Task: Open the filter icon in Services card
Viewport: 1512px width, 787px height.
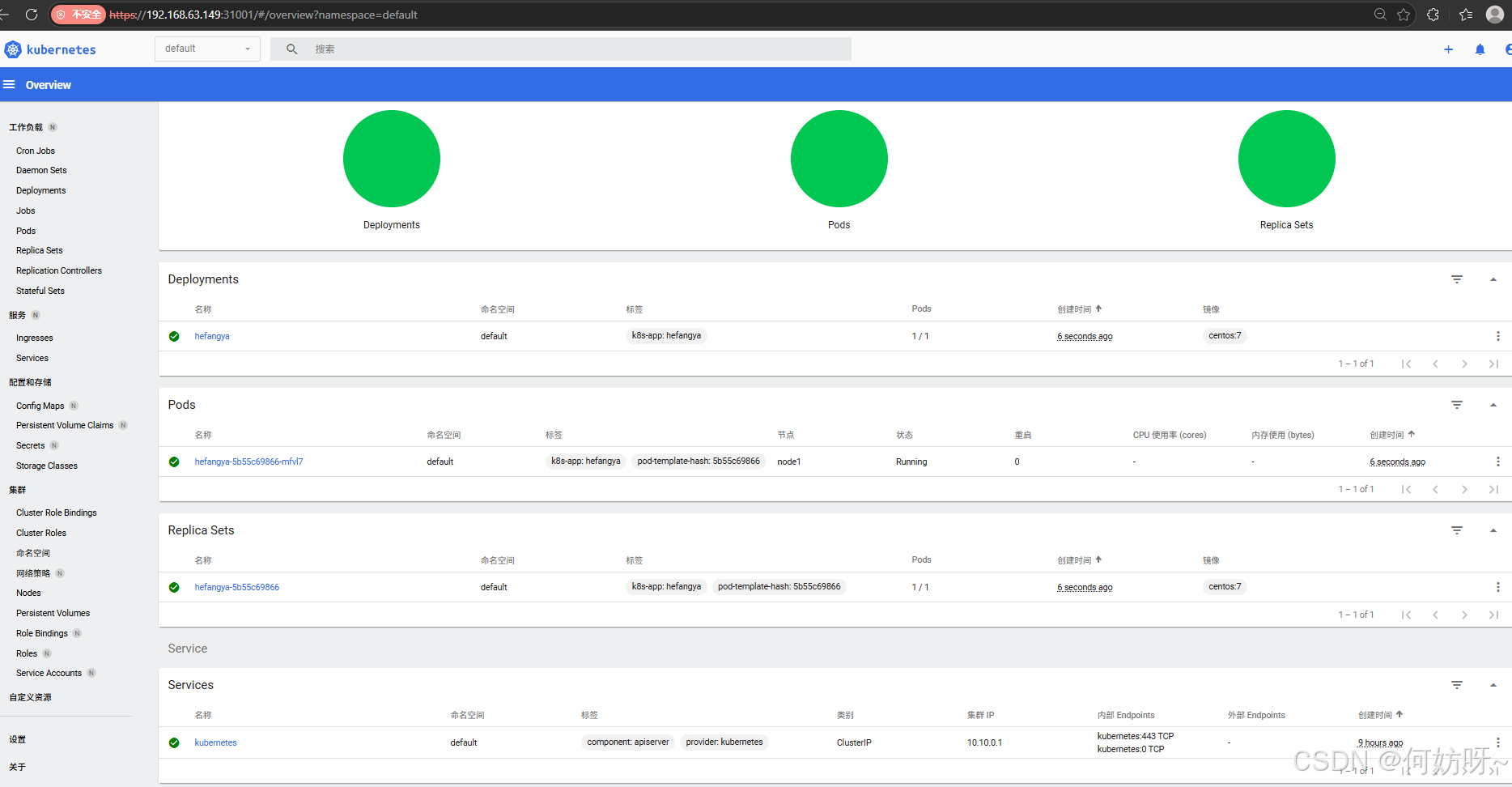Action: coord(1457,685)
